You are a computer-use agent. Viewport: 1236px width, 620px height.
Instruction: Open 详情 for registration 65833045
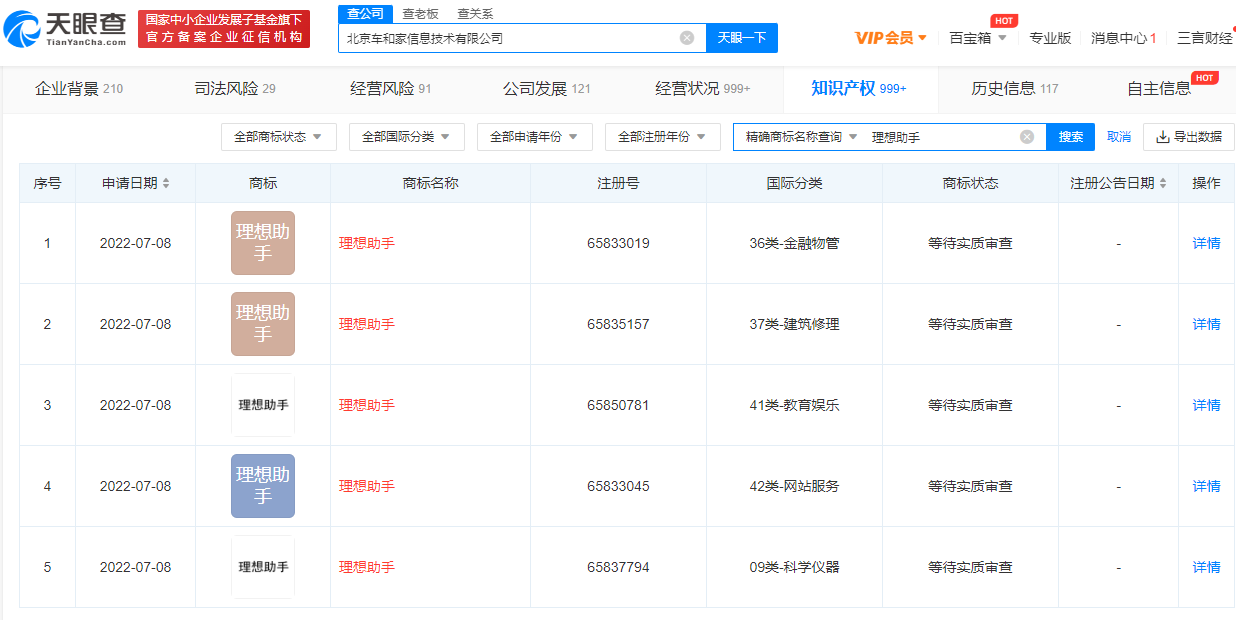pyautogui.click(x=1207, y=486)
